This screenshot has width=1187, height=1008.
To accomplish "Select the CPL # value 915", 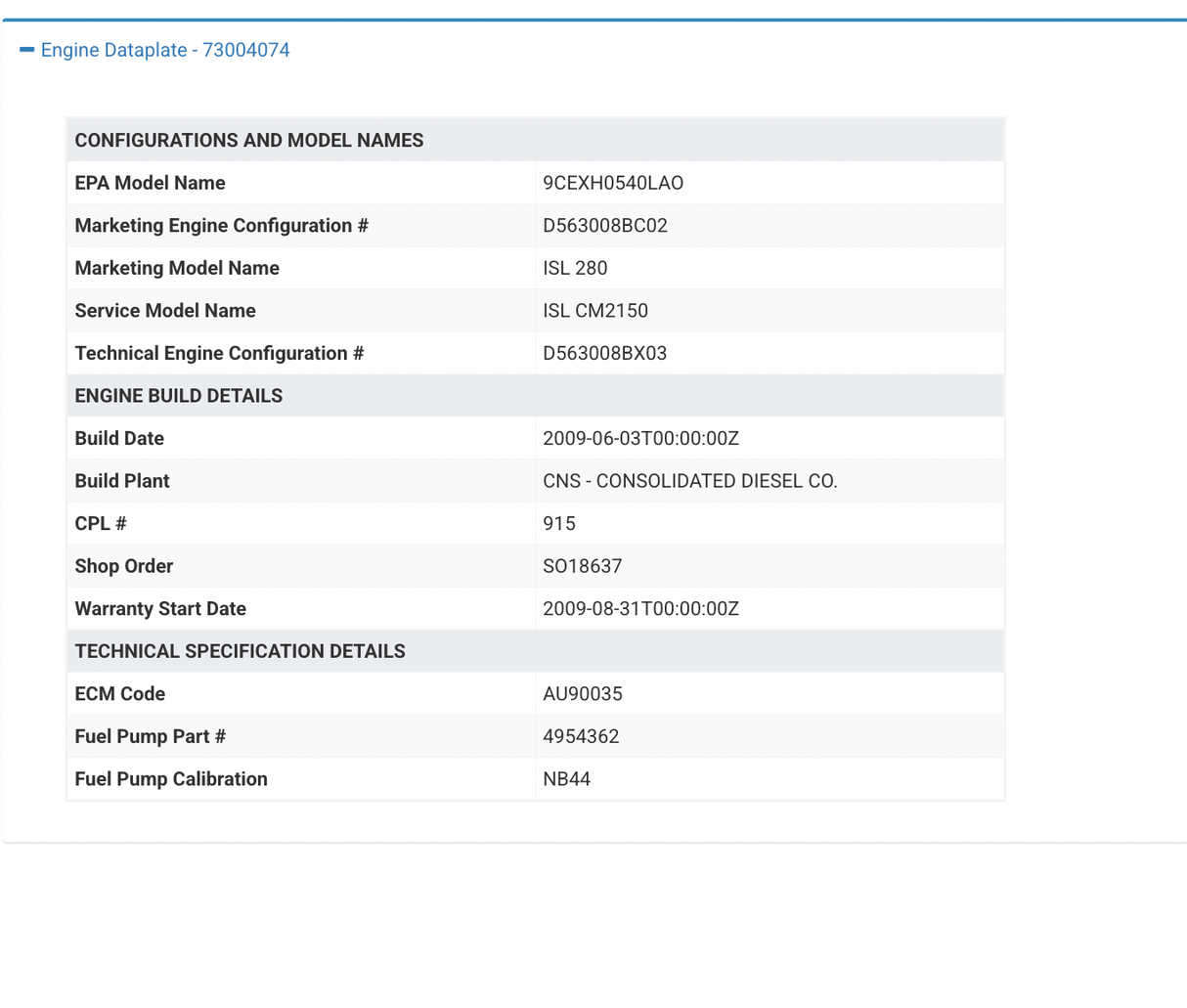I will coord(559,523).
